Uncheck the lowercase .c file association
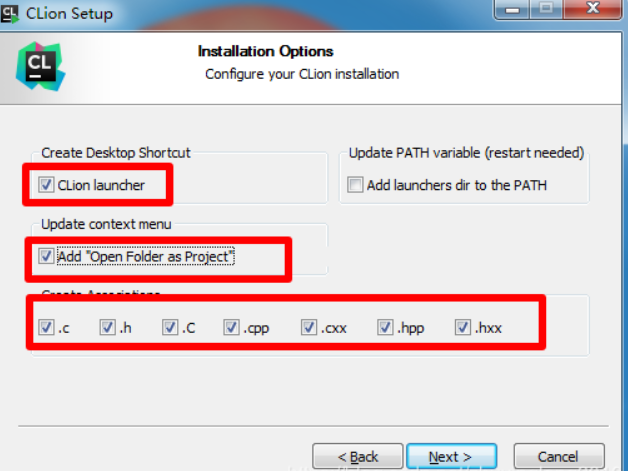The image size is (628, 471). 46,327
